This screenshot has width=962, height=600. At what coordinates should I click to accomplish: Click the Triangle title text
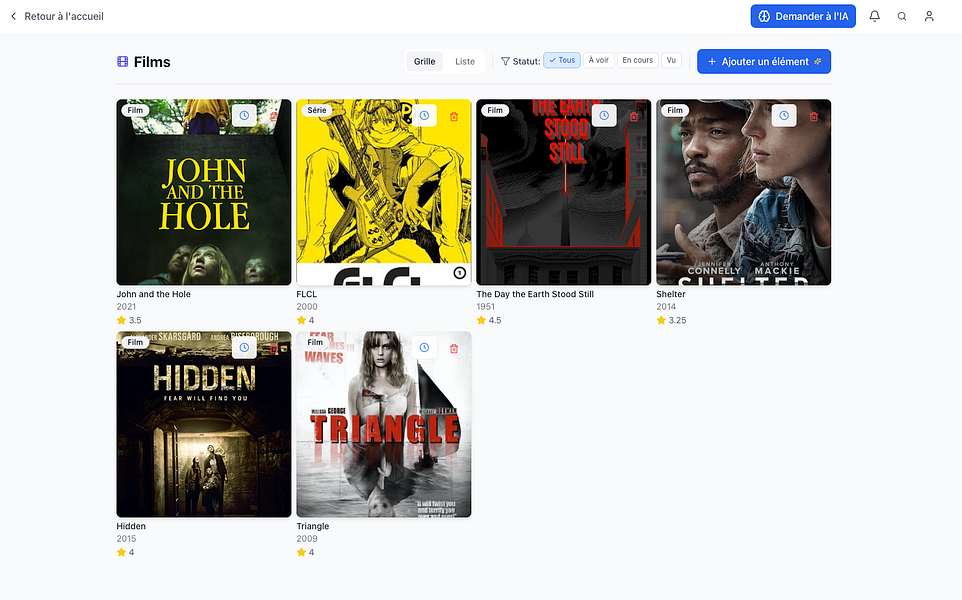point(313,526)
